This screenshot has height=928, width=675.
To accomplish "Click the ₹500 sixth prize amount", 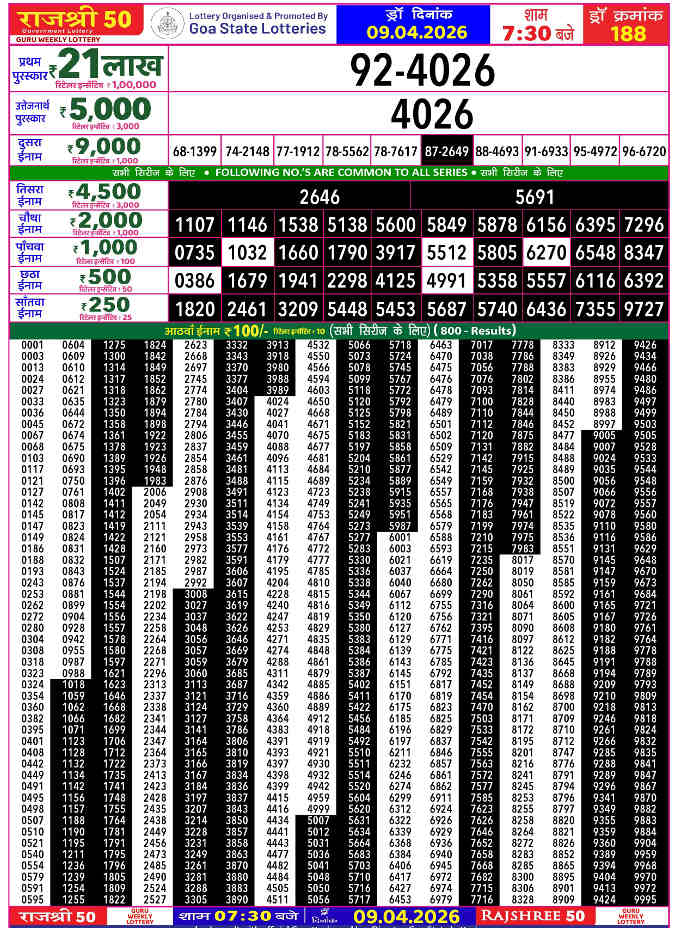I will point(105,277).
